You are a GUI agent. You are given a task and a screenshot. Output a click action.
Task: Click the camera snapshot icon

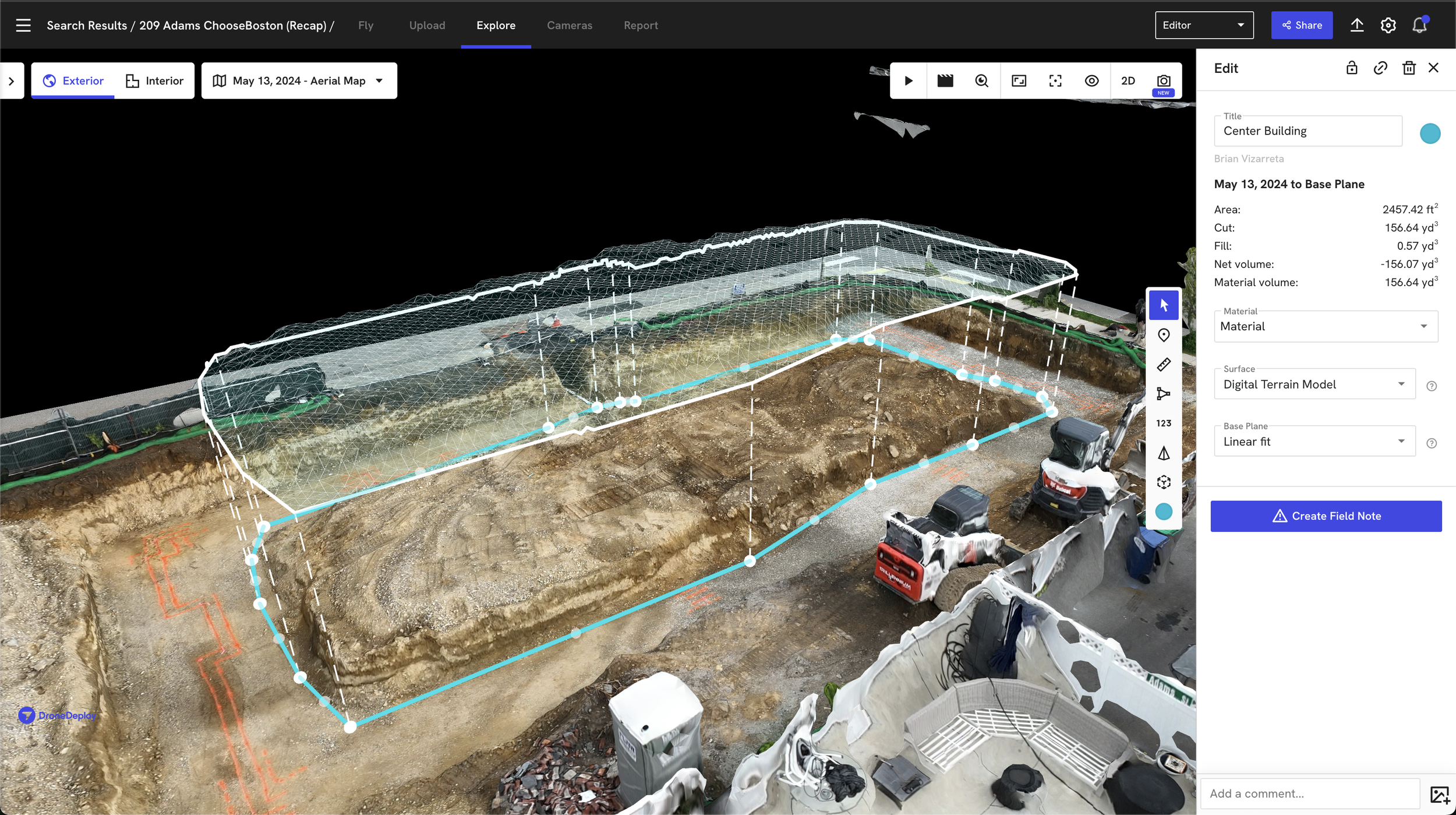click(1163, 80)
